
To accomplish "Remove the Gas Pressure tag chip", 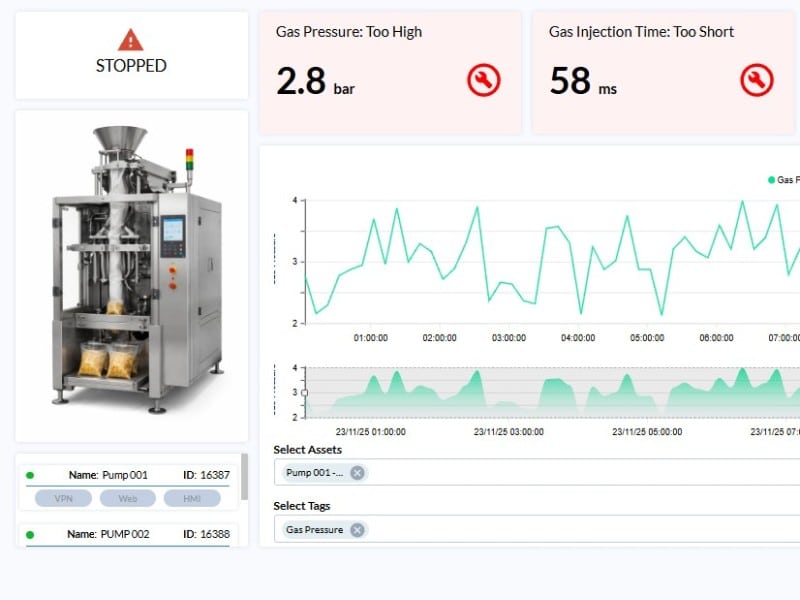I will click(x=357, y=530).
